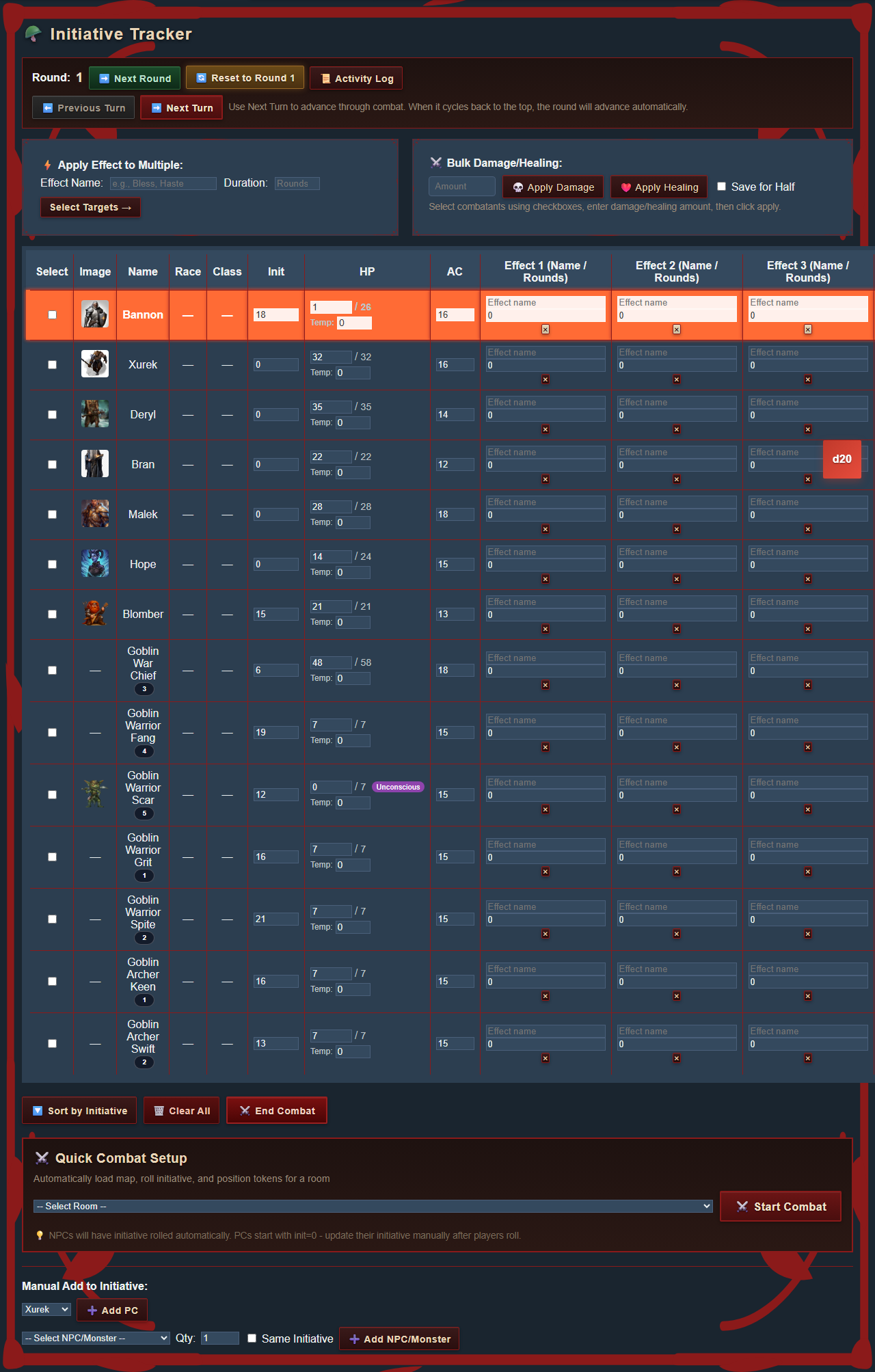Click the Unconscious status badge
Image resolution: width=875 pixels, height=1372 pixels.
[398, 787]
